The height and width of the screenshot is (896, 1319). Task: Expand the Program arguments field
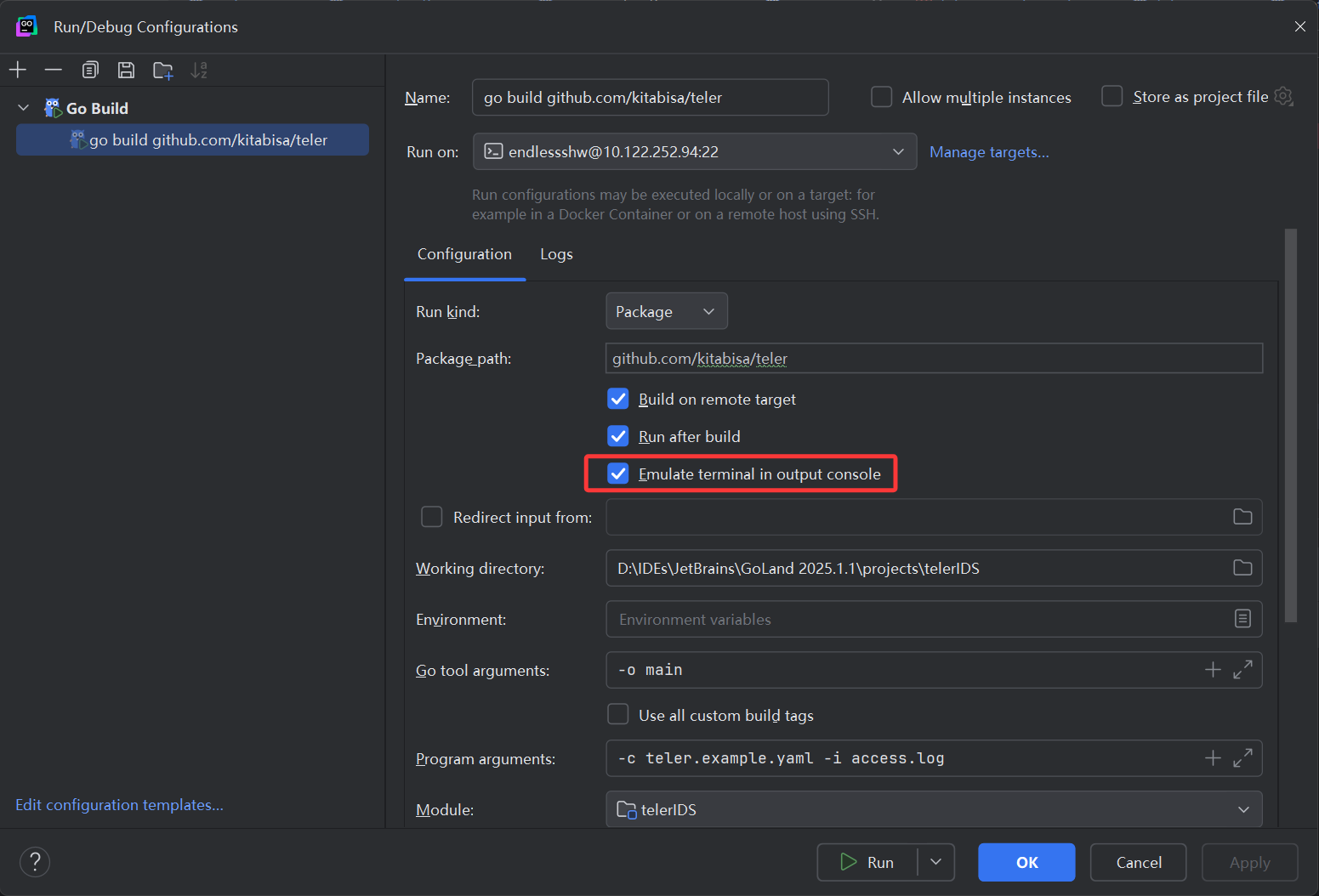click(x=1242, y=758)
